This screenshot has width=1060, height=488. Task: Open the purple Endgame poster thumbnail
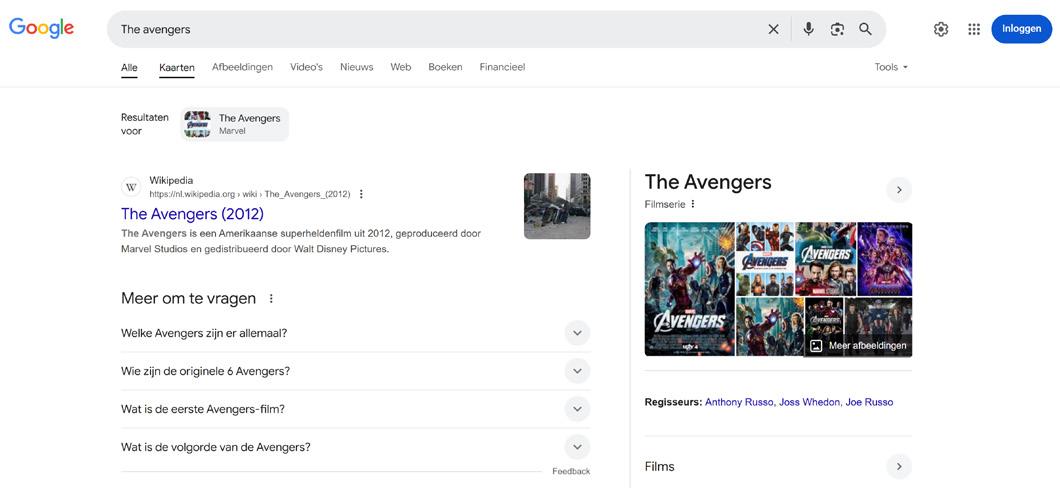[885, 259]
